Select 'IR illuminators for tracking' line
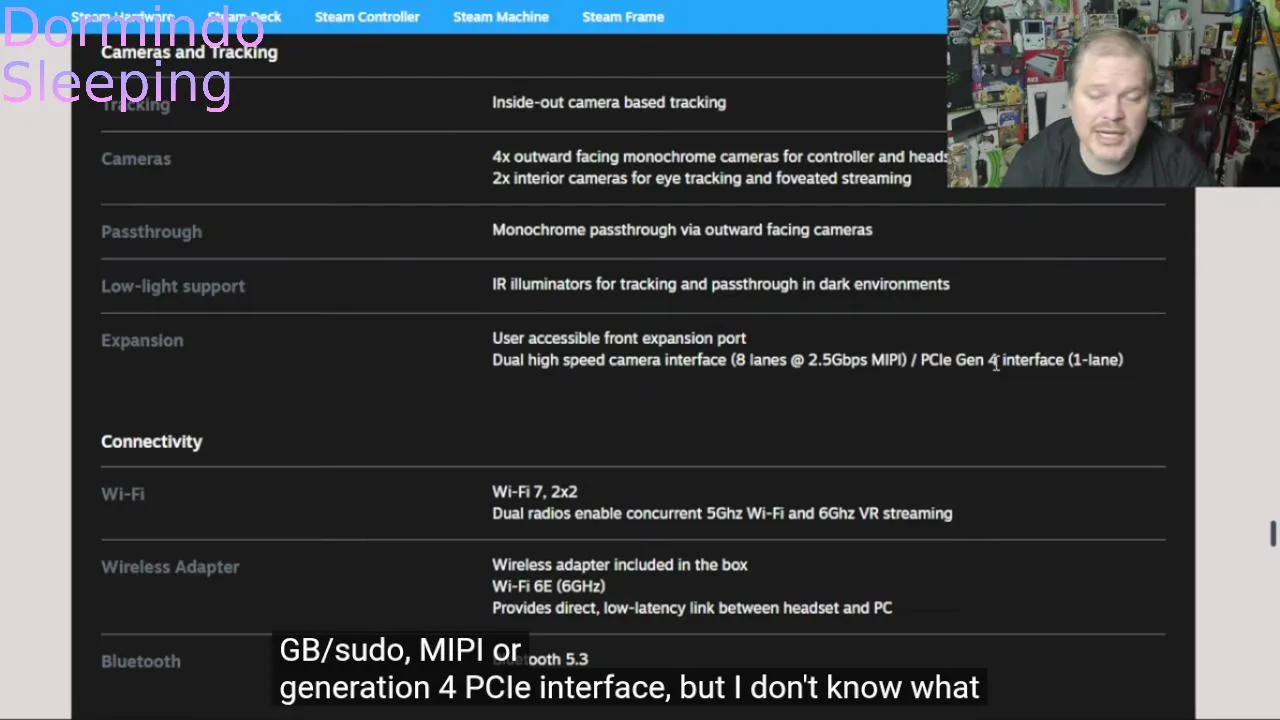 pos(721,284)
